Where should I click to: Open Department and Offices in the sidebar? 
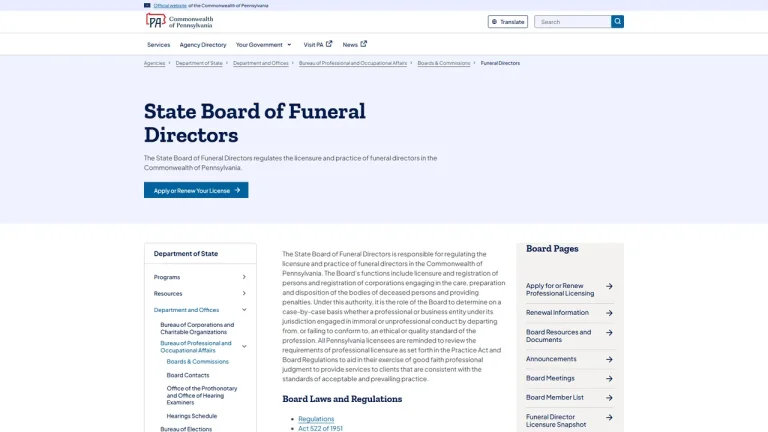186,310
